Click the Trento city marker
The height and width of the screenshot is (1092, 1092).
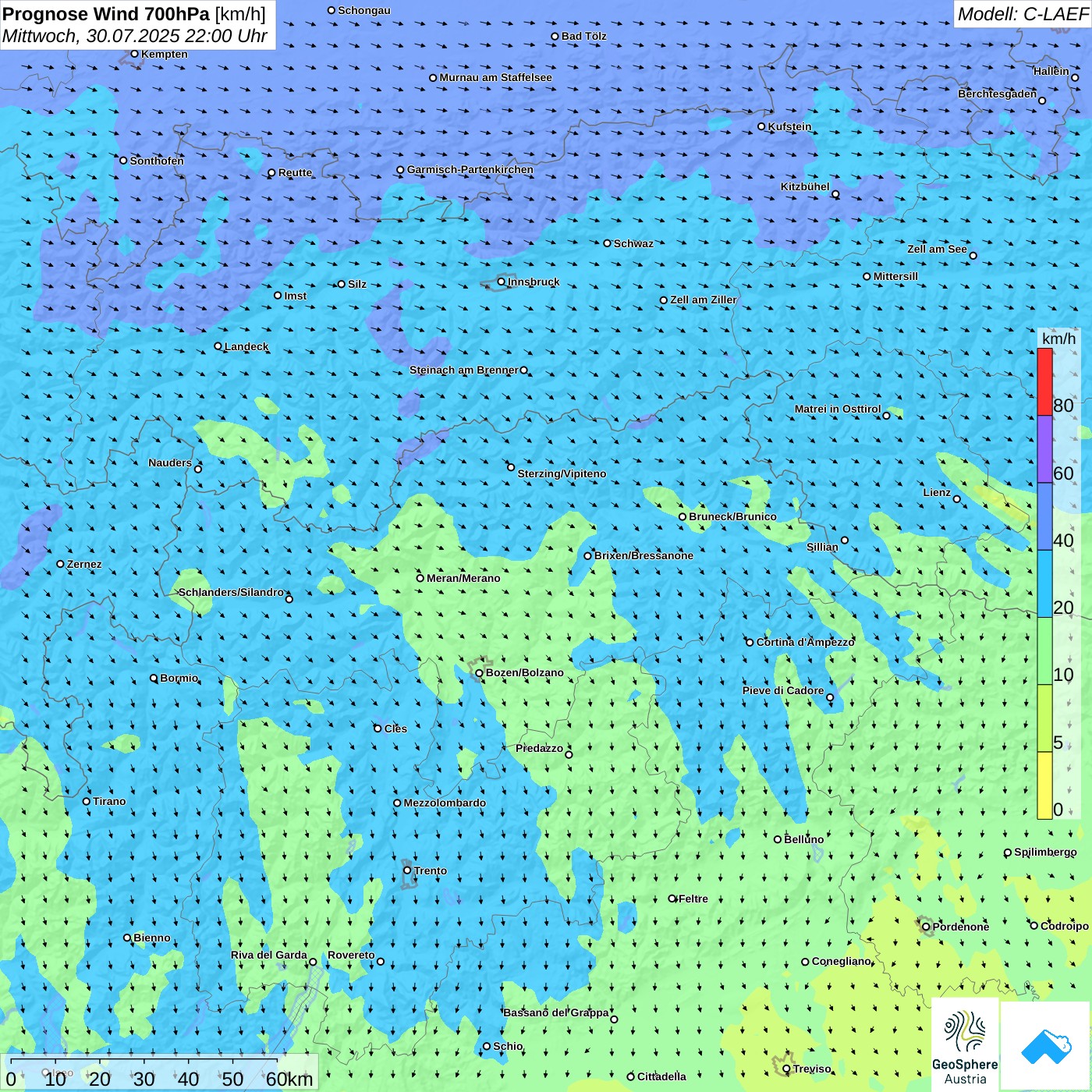(407, 870)
